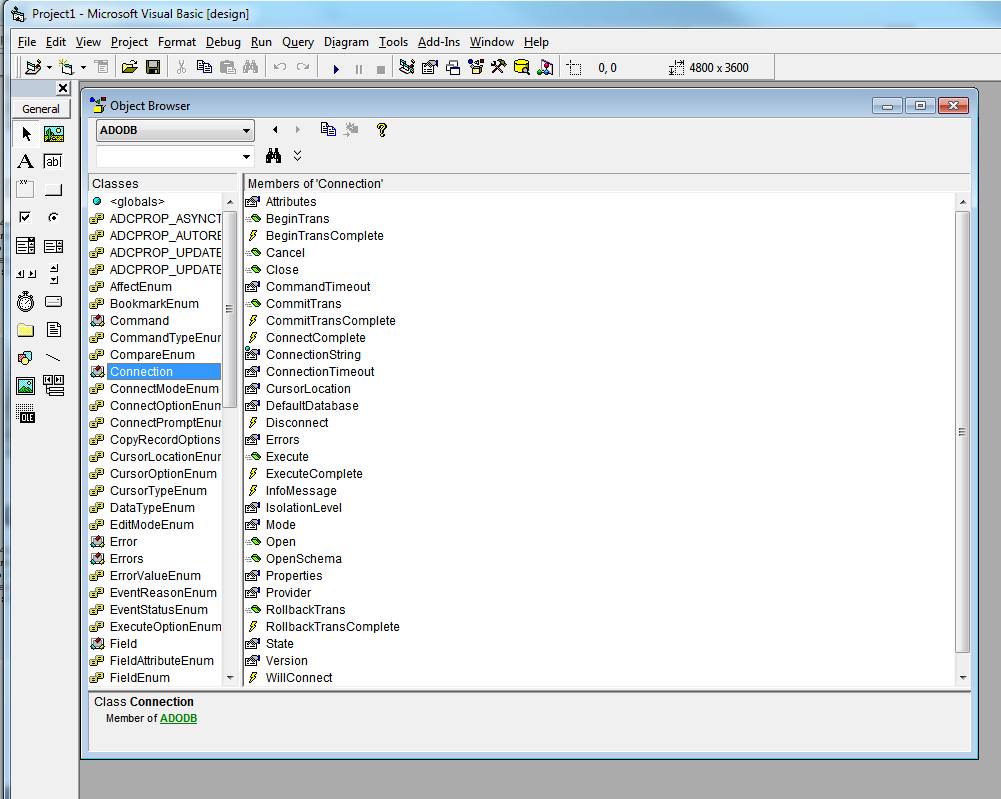This screenshot has width=1001, height=799.
Task: Select the CheckBox control tool
Action: click(26, 218)
